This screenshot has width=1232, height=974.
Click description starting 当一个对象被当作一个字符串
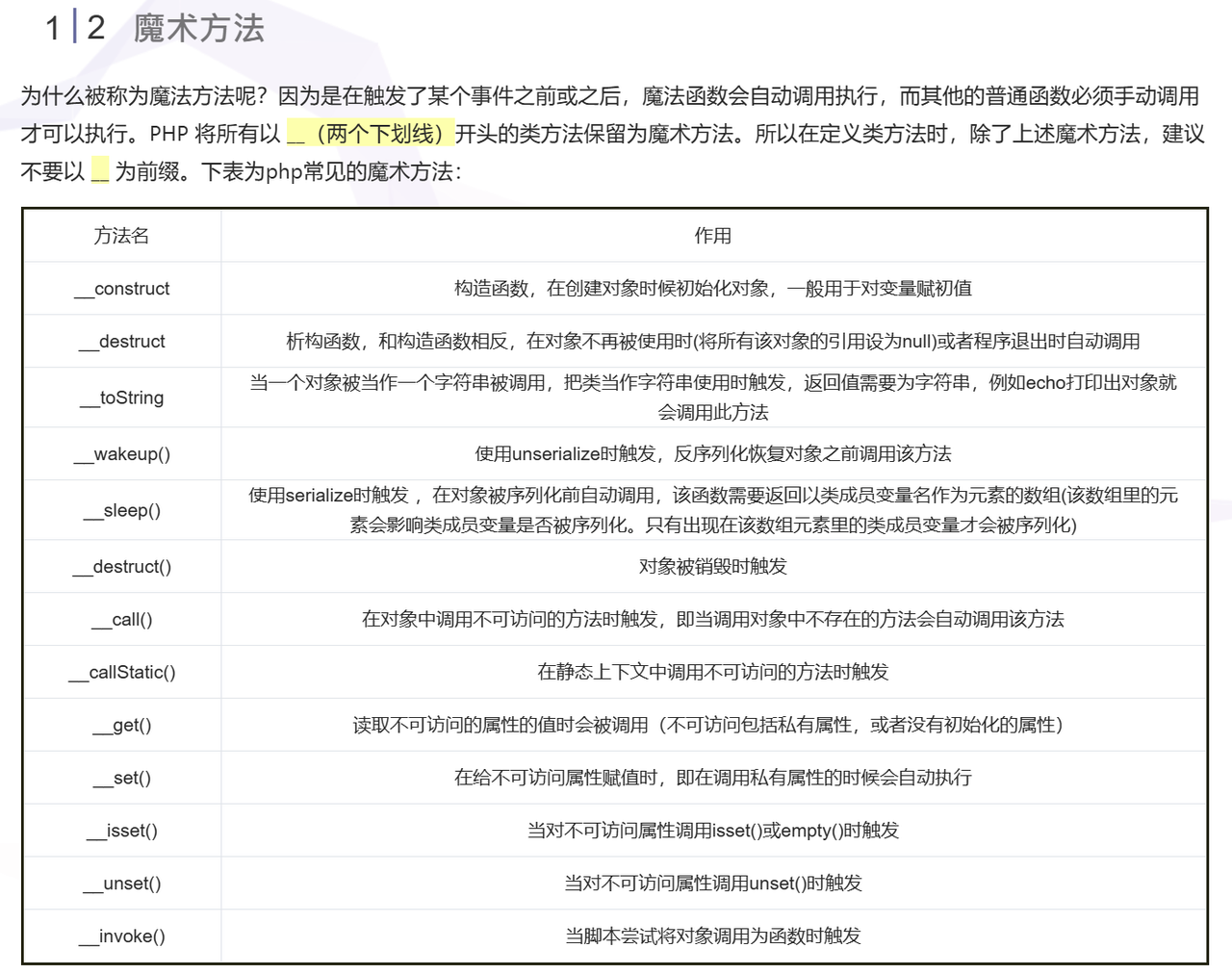[x=713, y=397]
